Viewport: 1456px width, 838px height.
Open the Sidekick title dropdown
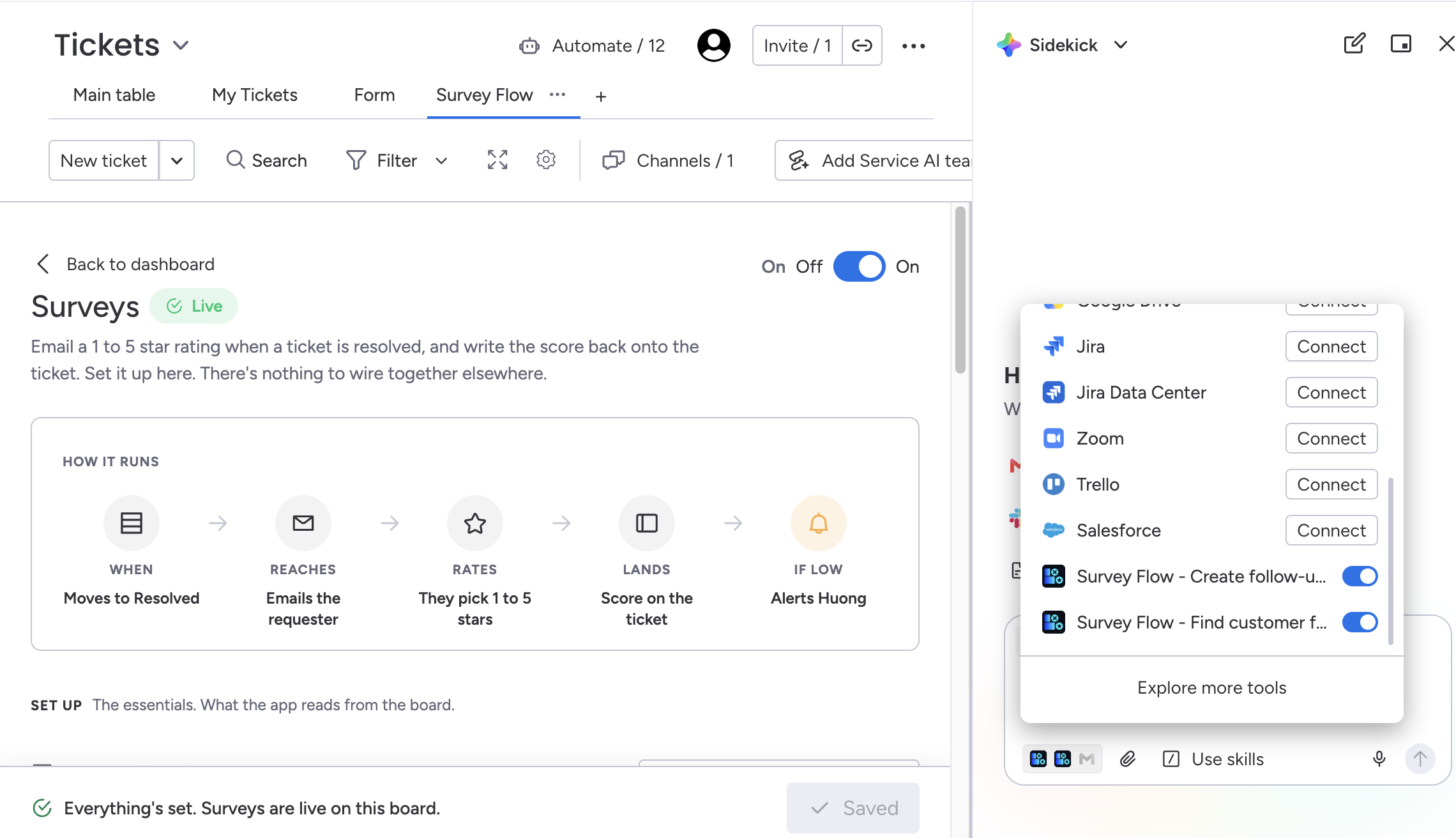tap(1121, 45)
